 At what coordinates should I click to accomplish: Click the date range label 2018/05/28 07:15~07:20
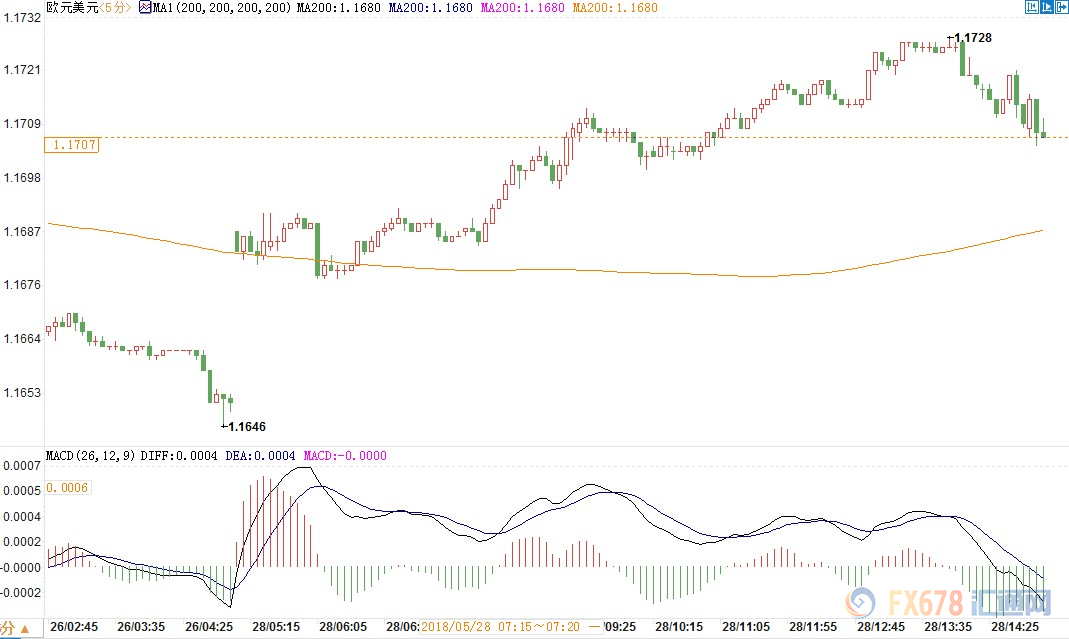[500, 626]
